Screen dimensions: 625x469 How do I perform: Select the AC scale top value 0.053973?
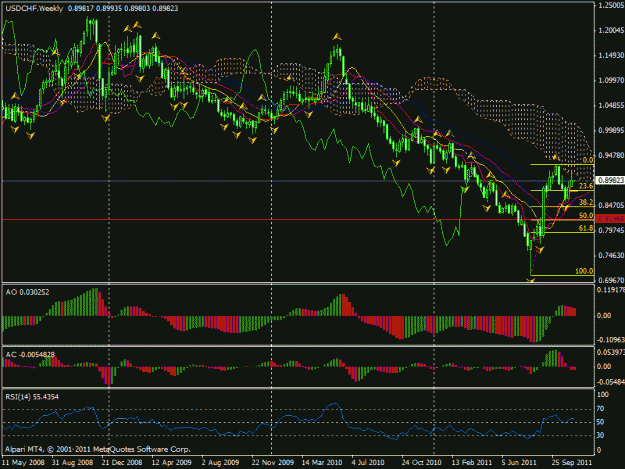point(611,352)
